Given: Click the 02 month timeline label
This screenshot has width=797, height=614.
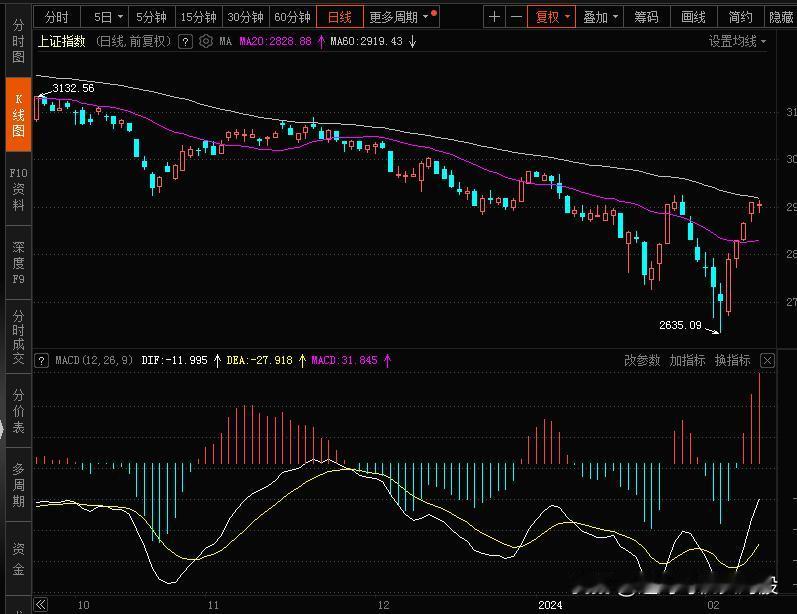Looking at the screenshot, I should point(714,605).
